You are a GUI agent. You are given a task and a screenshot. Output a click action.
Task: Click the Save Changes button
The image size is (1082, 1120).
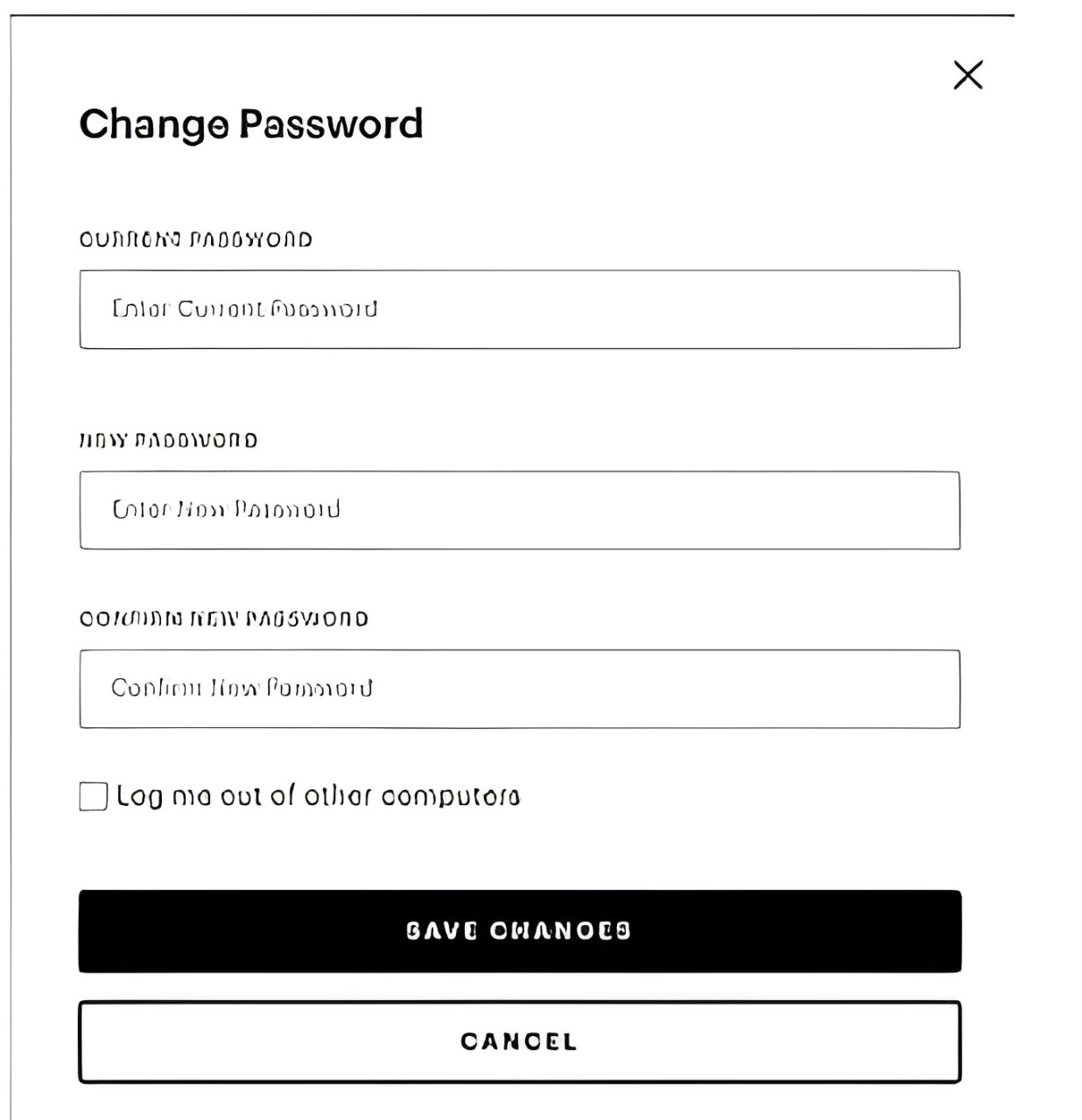(520, 931)
